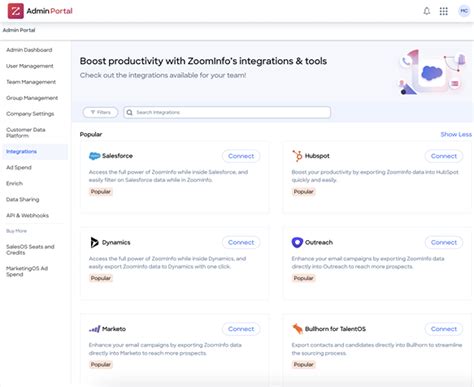Select the Integrations sidebar item
474x387 pixels.
(x=35, y=152)
